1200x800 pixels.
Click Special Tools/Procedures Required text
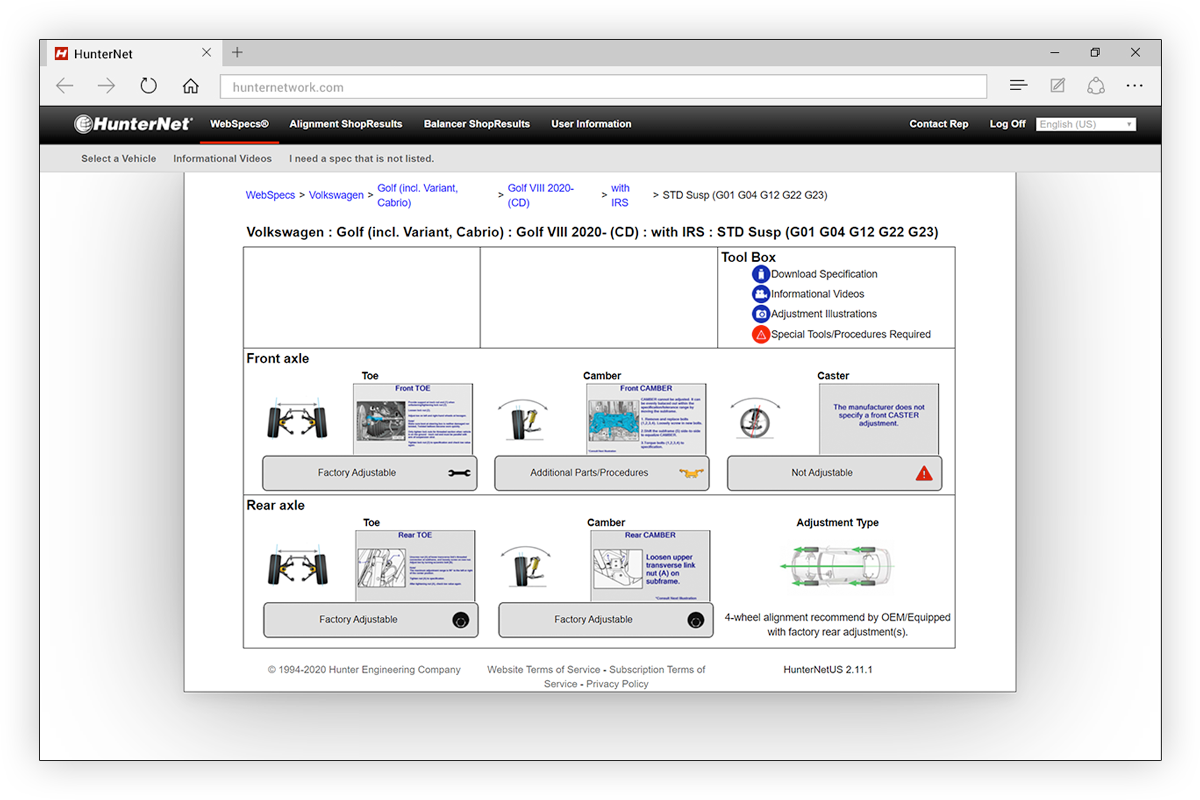coord(851,335)
